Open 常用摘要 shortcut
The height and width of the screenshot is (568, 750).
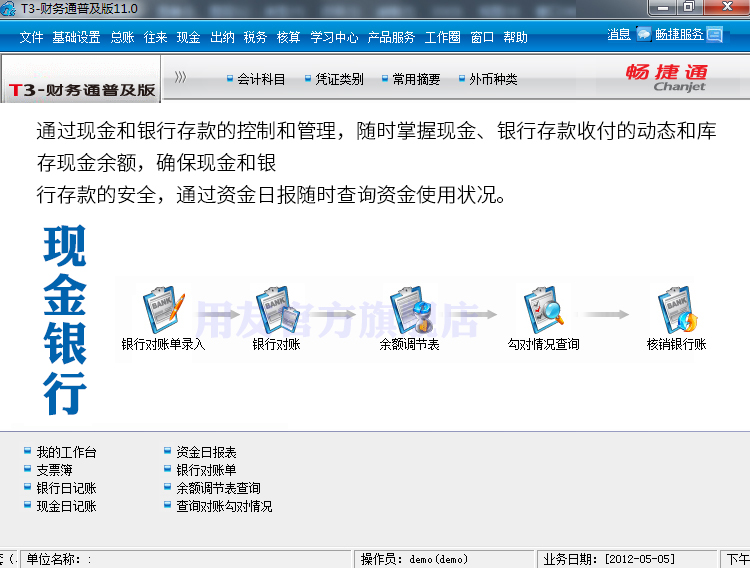point(417,79)
